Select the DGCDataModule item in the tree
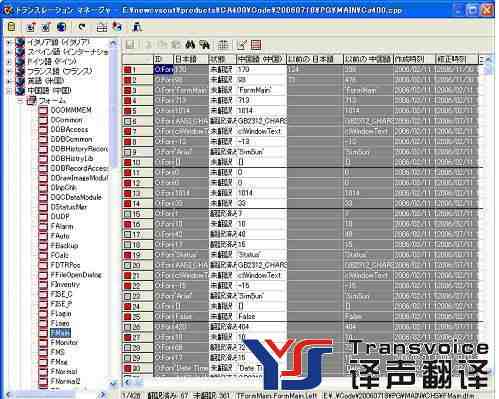The image size is (499, 399). point(76,197)
